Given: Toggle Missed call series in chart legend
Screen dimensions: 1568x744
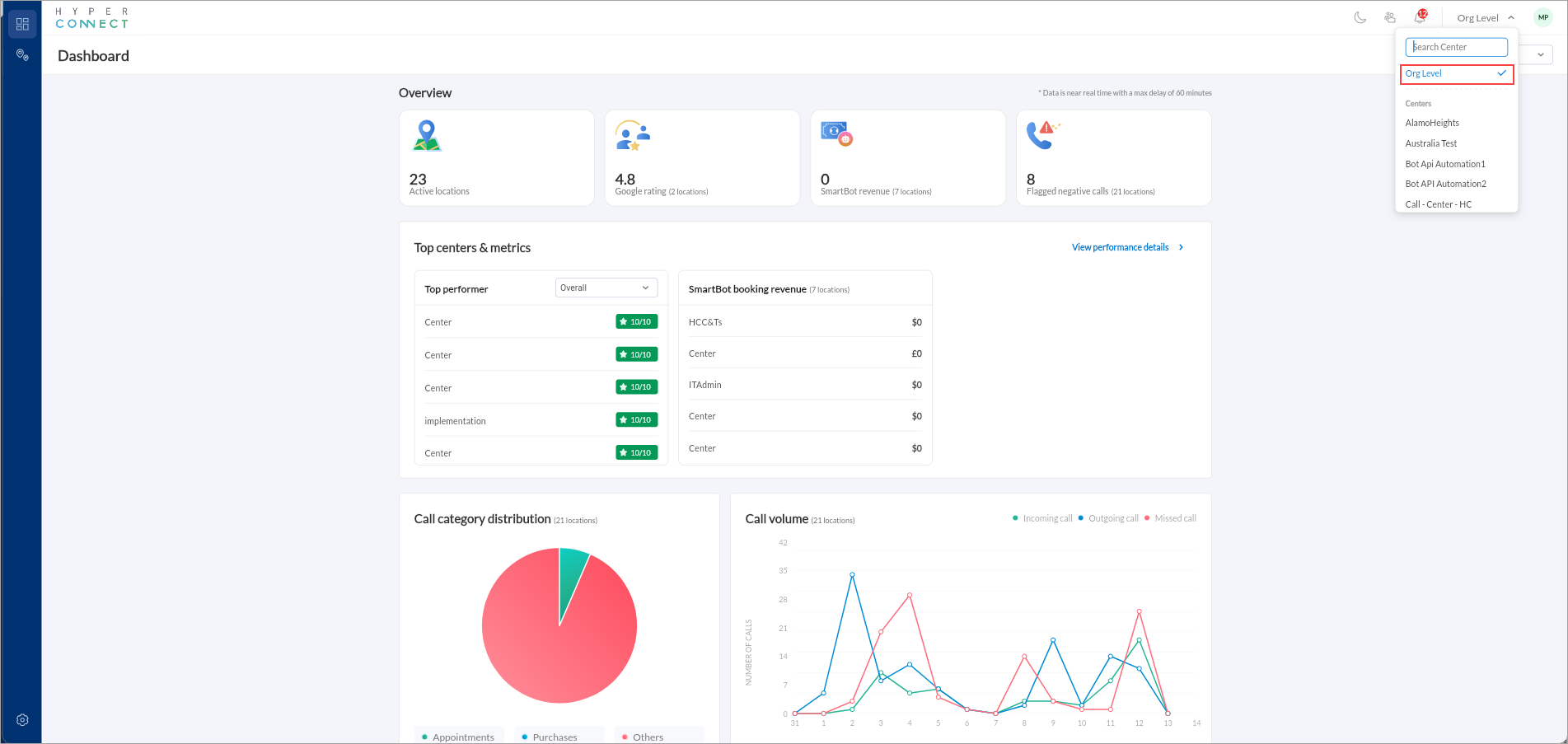Looking at the screenshot, I should (x=1170, y=518).
